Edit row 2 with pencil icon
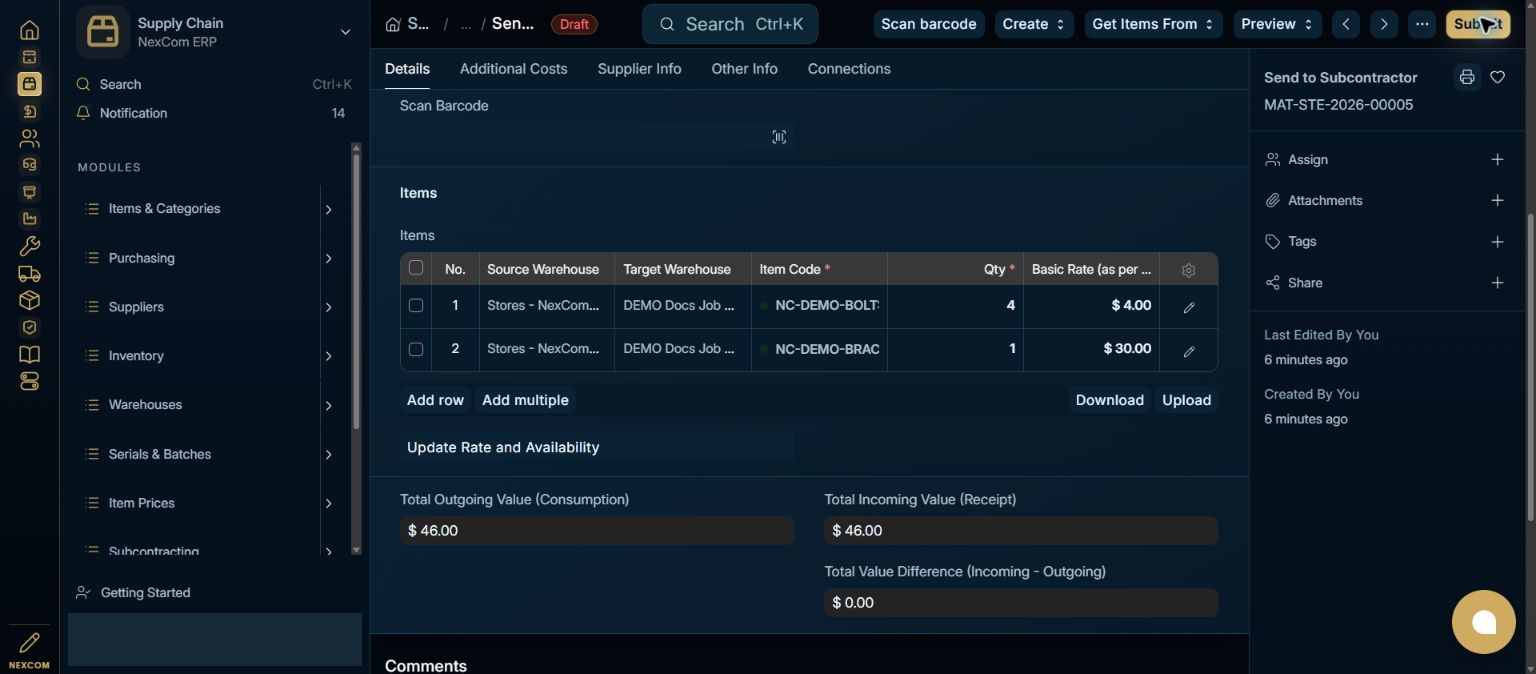This screenshot has height=674, width=1536. [1189, 351]
